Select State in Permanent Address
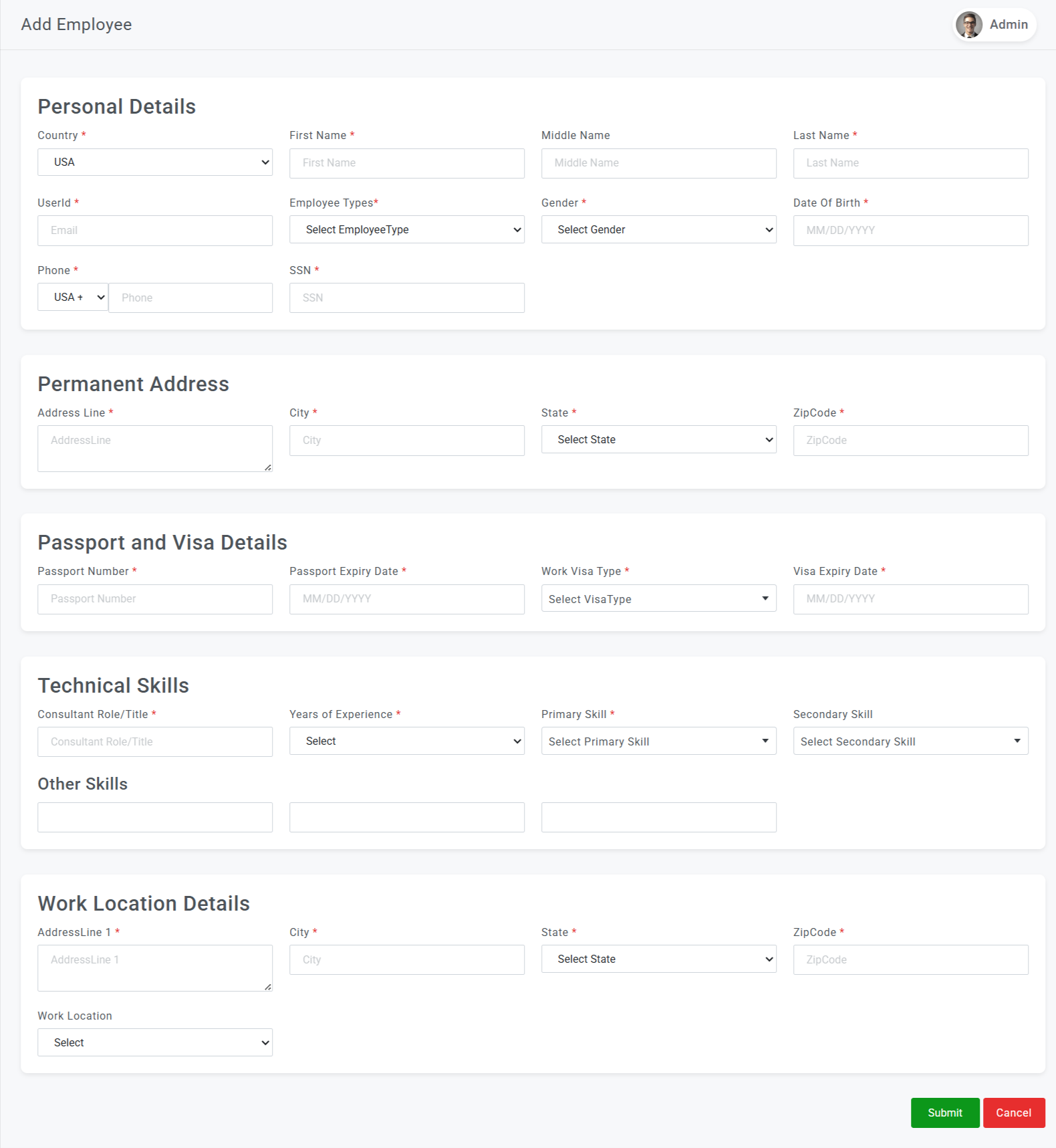The image size is (1056, 1148). 658,440
